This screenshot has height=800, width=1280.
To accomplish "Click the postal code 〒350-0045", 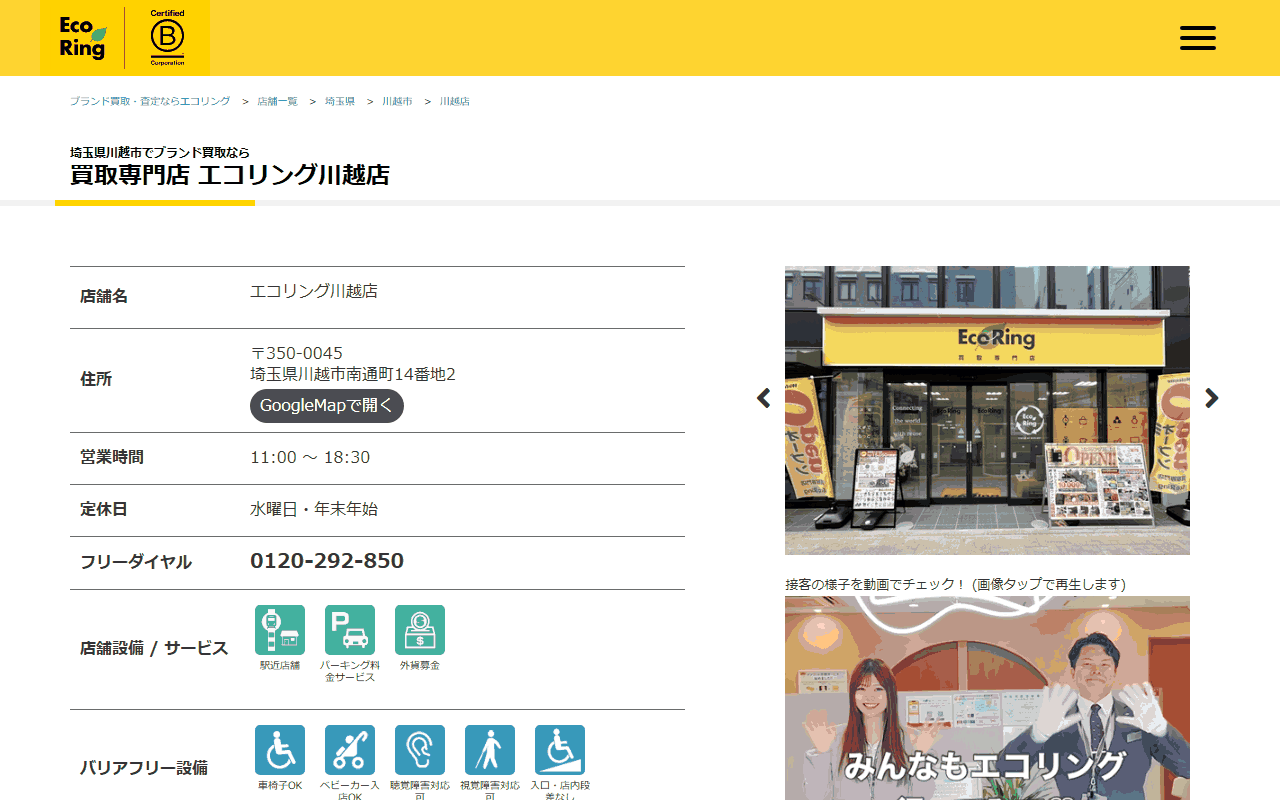I will coord(296,353).
